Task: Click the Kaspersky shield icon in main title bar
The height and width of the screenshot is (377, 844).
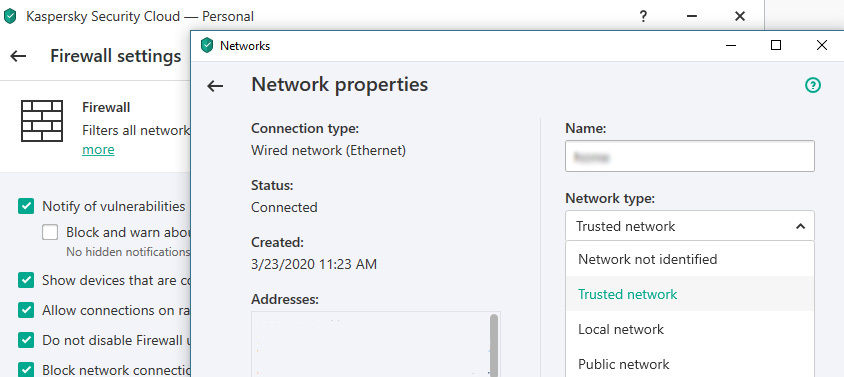Action: [x=10, y=16]
